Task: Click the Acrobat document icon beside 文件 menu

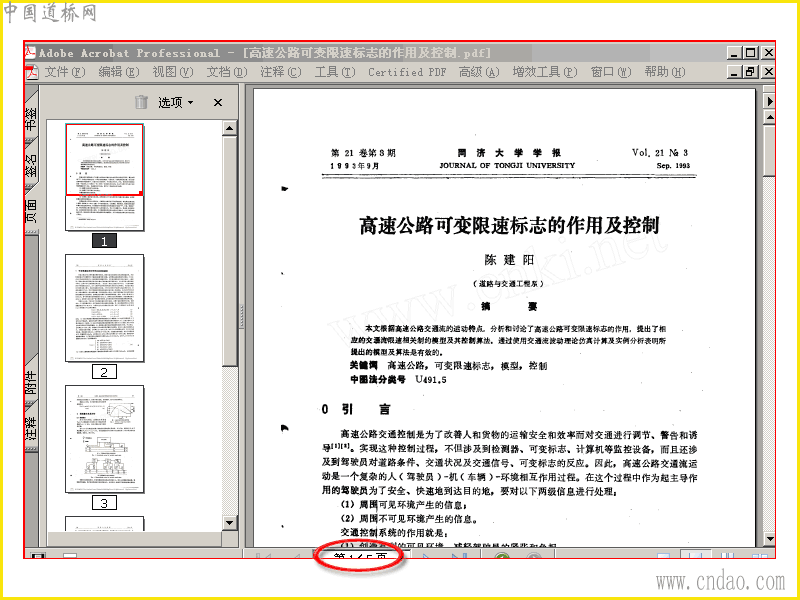Action: click(x=32, y=72)
